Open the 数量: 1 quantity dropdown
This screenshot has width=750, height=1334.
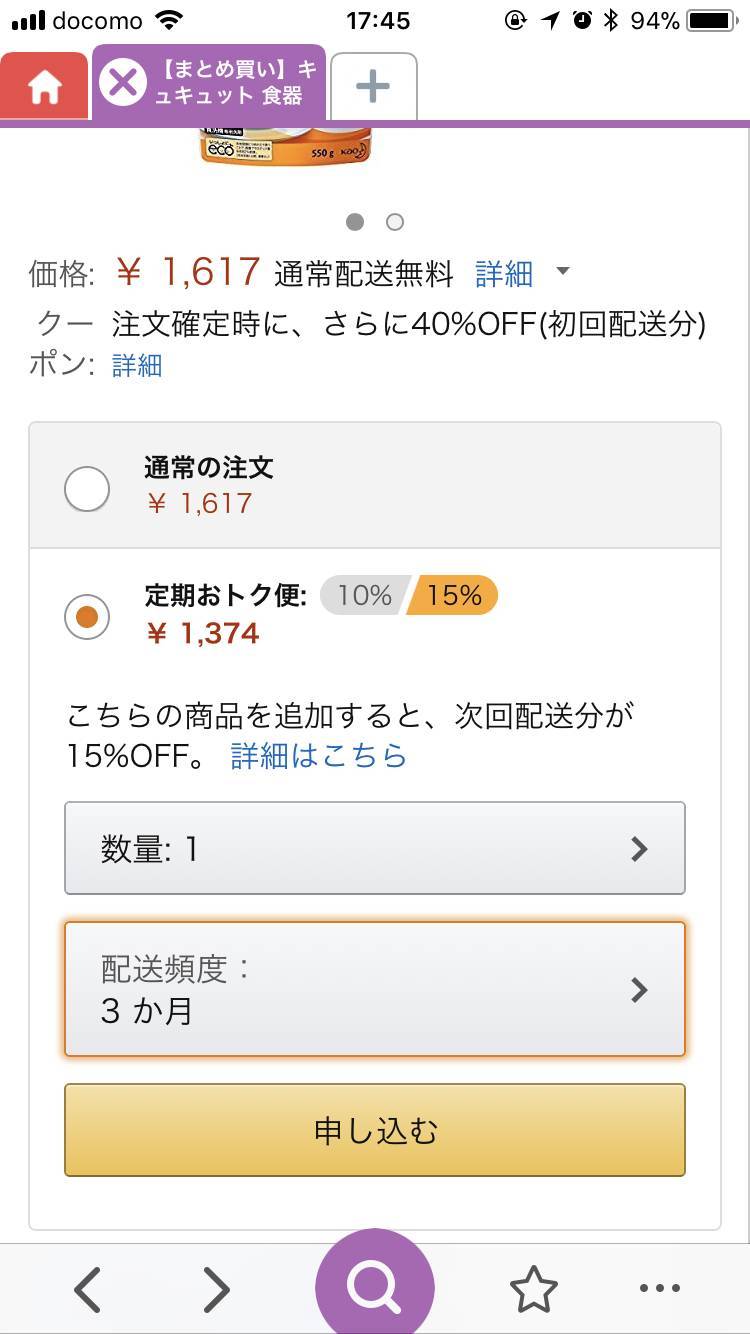[x=375, y=848]
